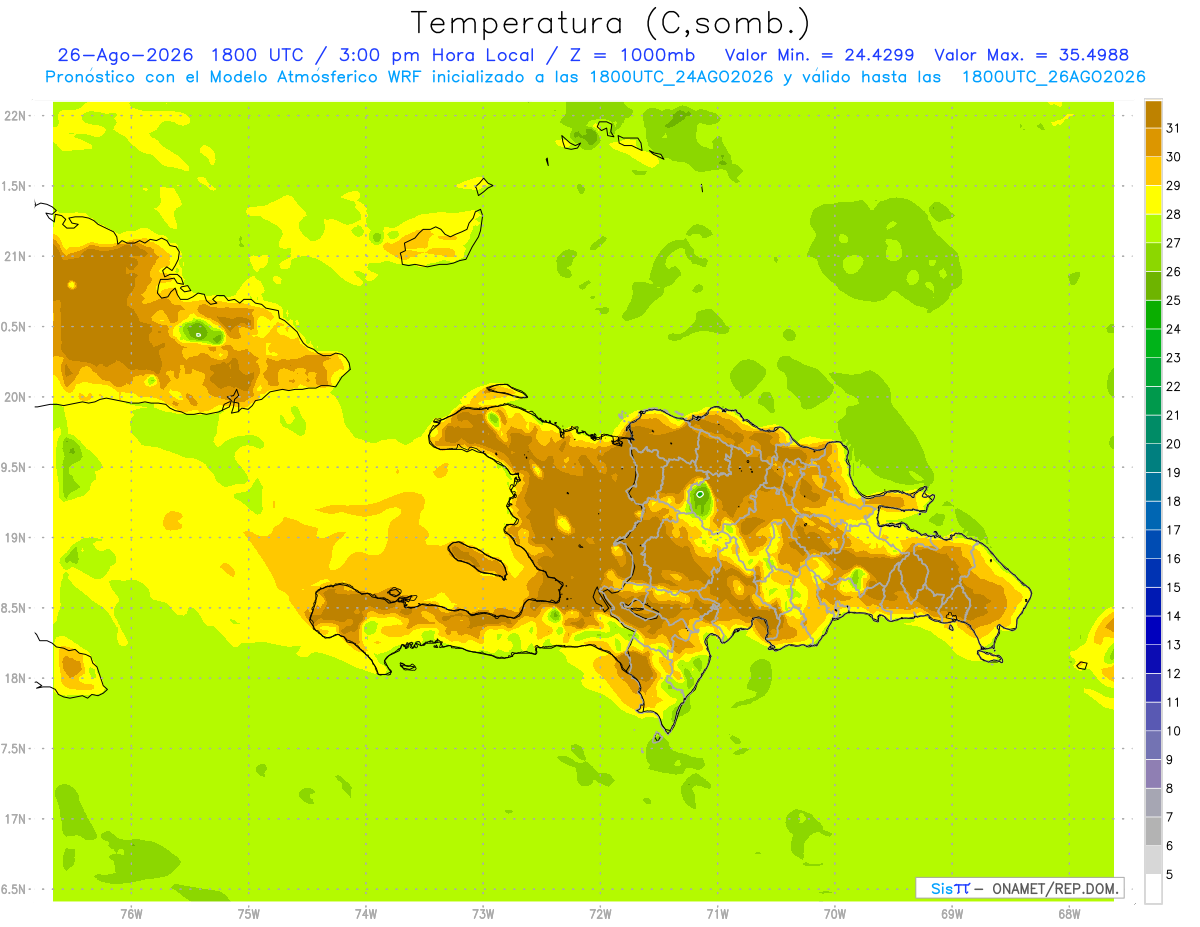Click the title 'Temperatura (C,somb.)'
The image size is (1200, 927).
(x=611, y=23)
